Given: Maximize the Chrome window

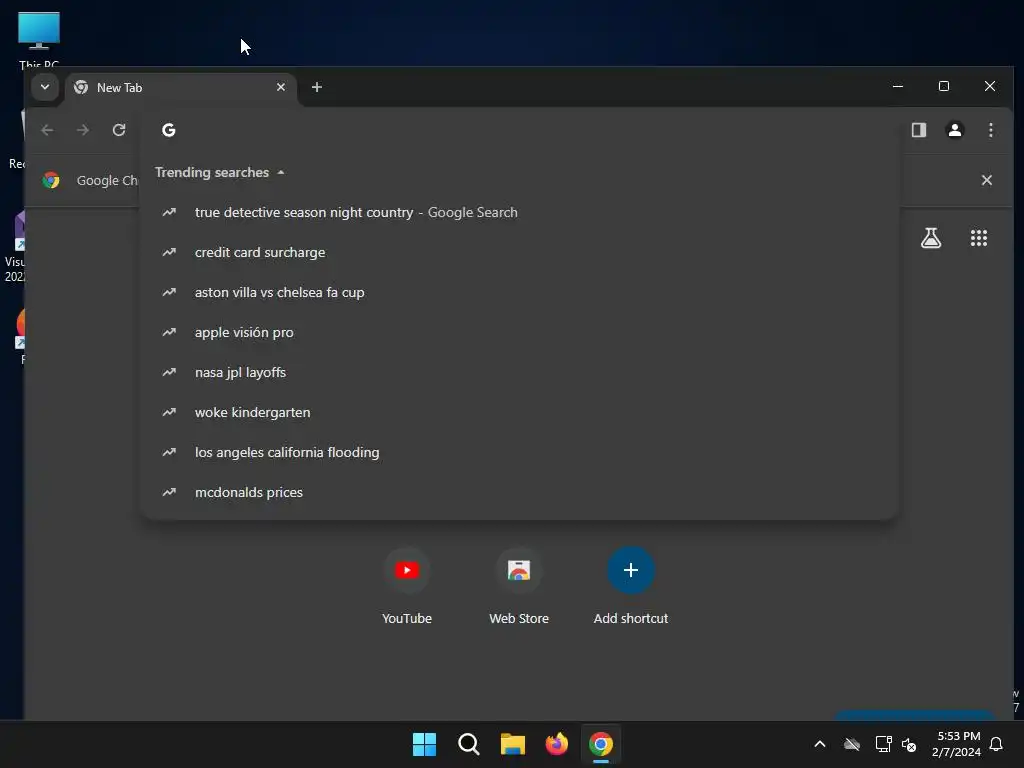Looking at the screenshot, I should (x=944, y=86).
